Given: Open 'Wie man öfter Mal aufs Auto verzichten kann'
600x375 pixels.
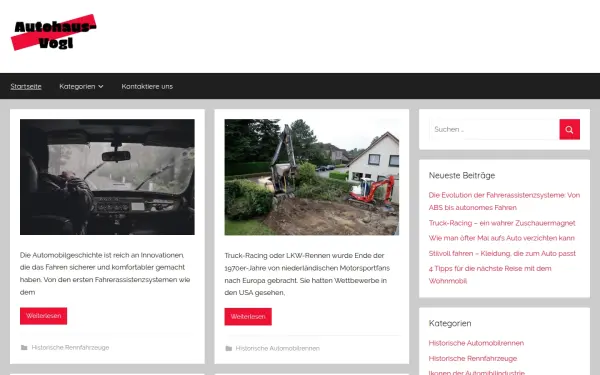Looking at the screenshot, I should coord(502,238).
